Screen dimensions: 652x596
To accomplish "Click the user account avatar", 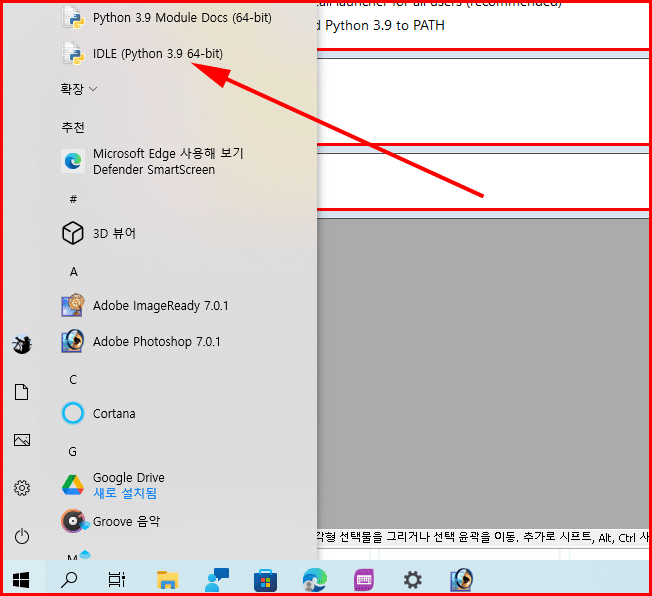I will (x=22, y=344).
